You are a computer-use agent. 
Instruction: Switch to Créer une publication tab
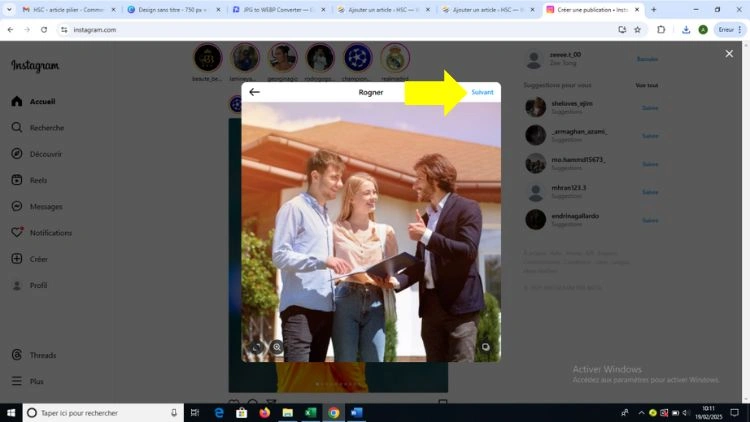point(593,10)
